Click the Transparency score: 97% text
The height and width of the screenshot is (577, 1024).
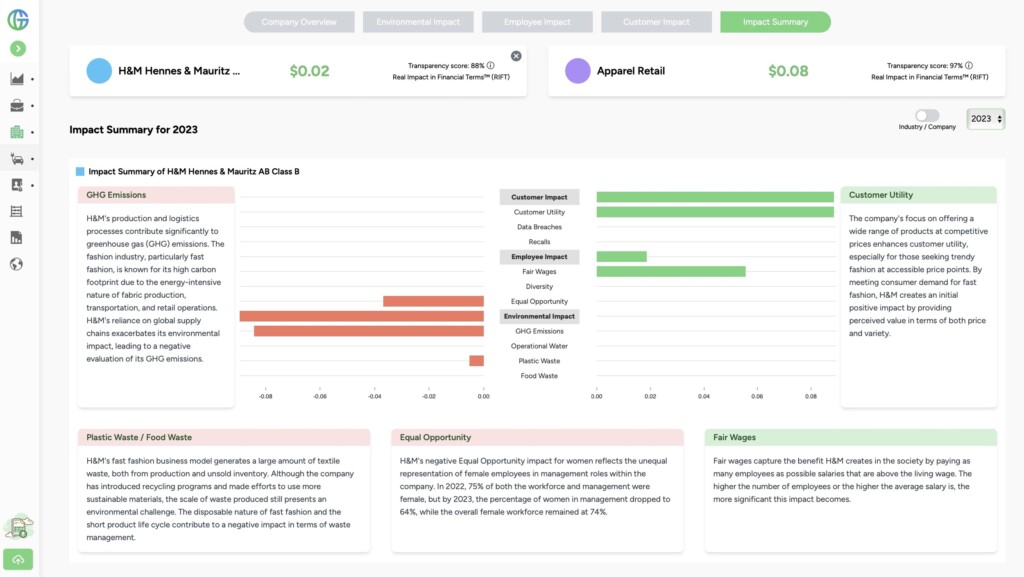(925, 65)
